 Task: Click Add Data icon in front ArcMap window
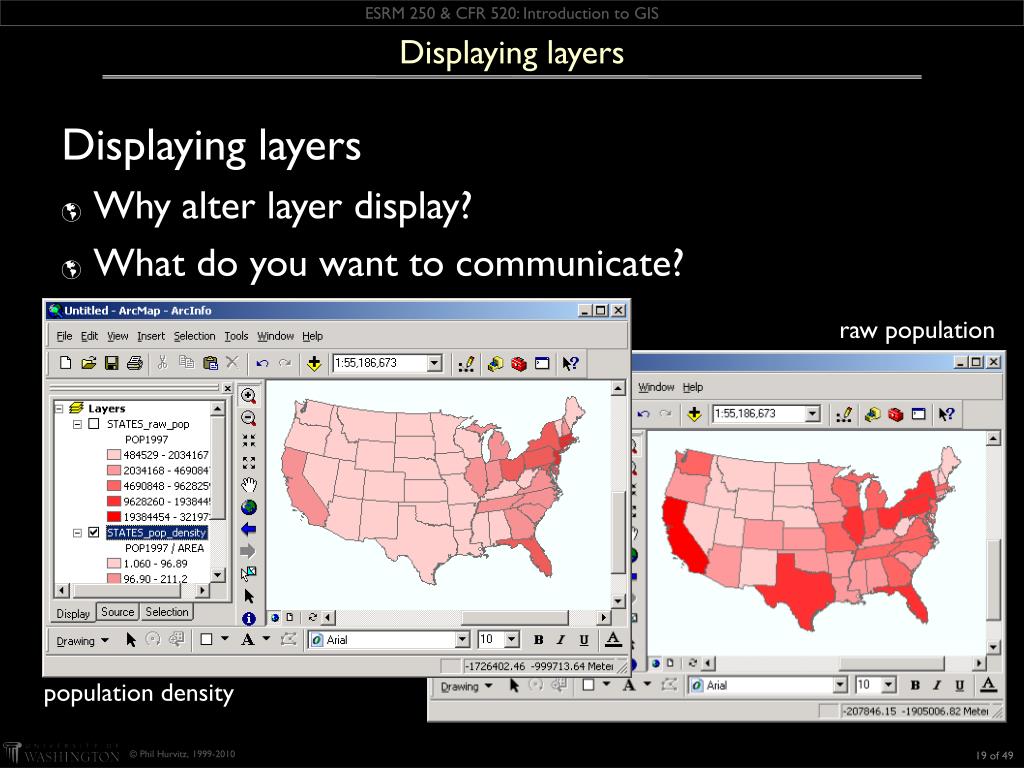point(314,363)
